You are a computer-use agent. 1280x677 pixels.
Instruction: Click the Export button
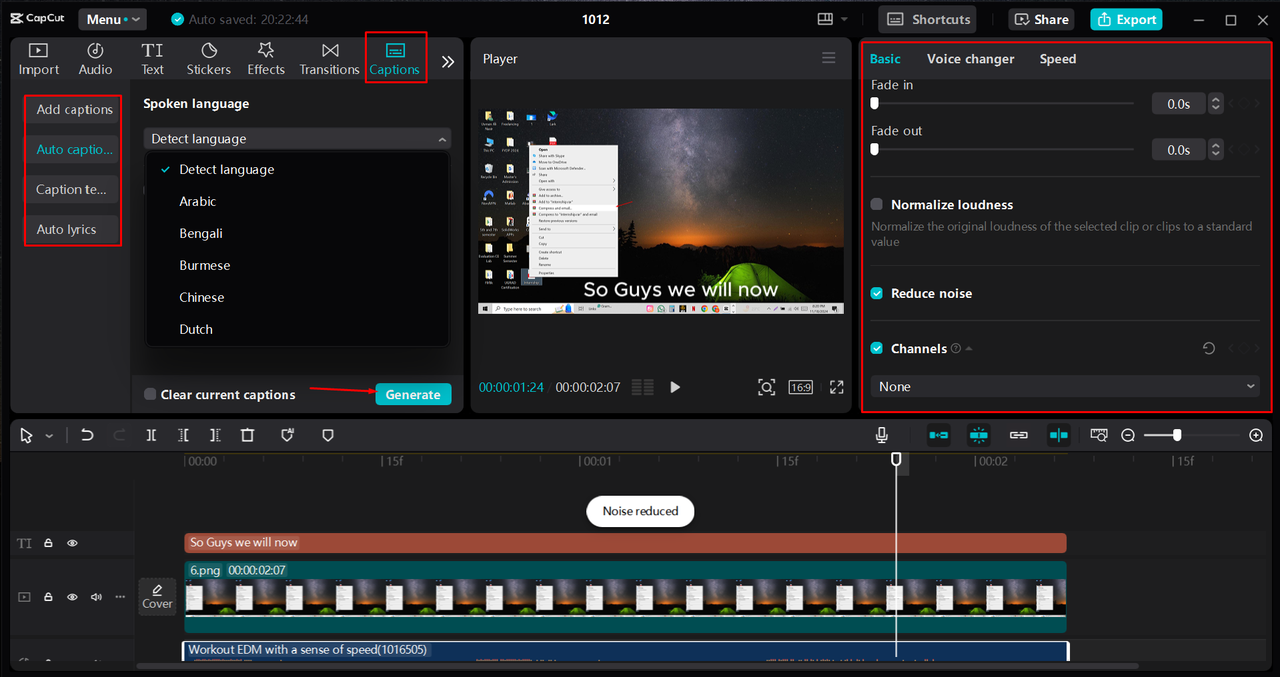pos(1127,19)
